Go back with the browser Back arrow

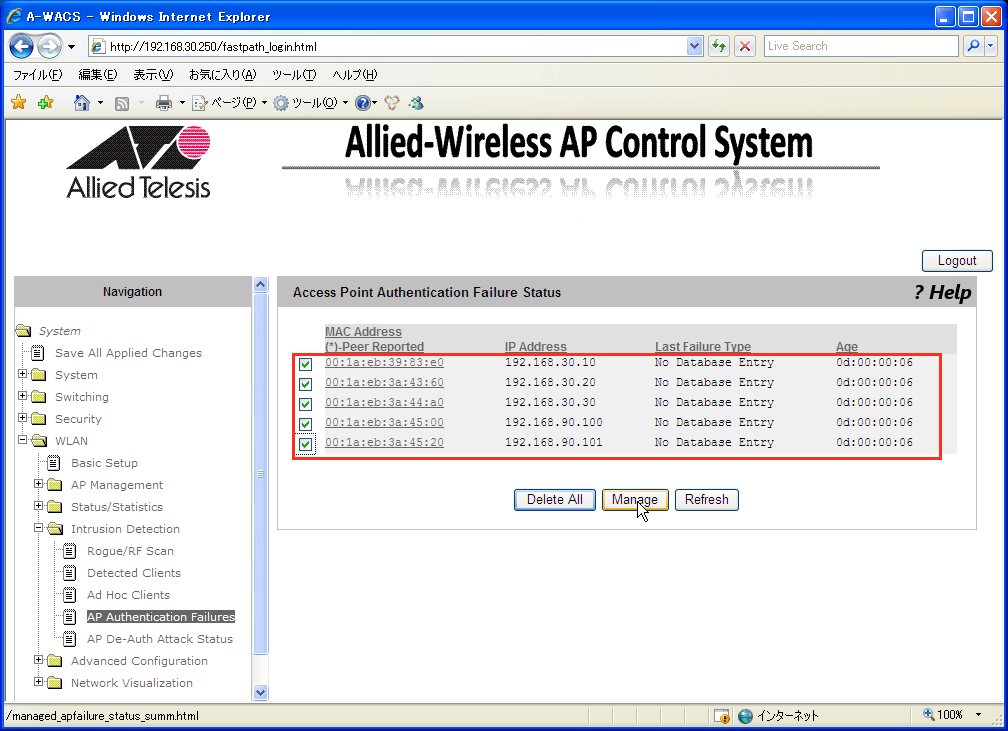pos(21,46)
